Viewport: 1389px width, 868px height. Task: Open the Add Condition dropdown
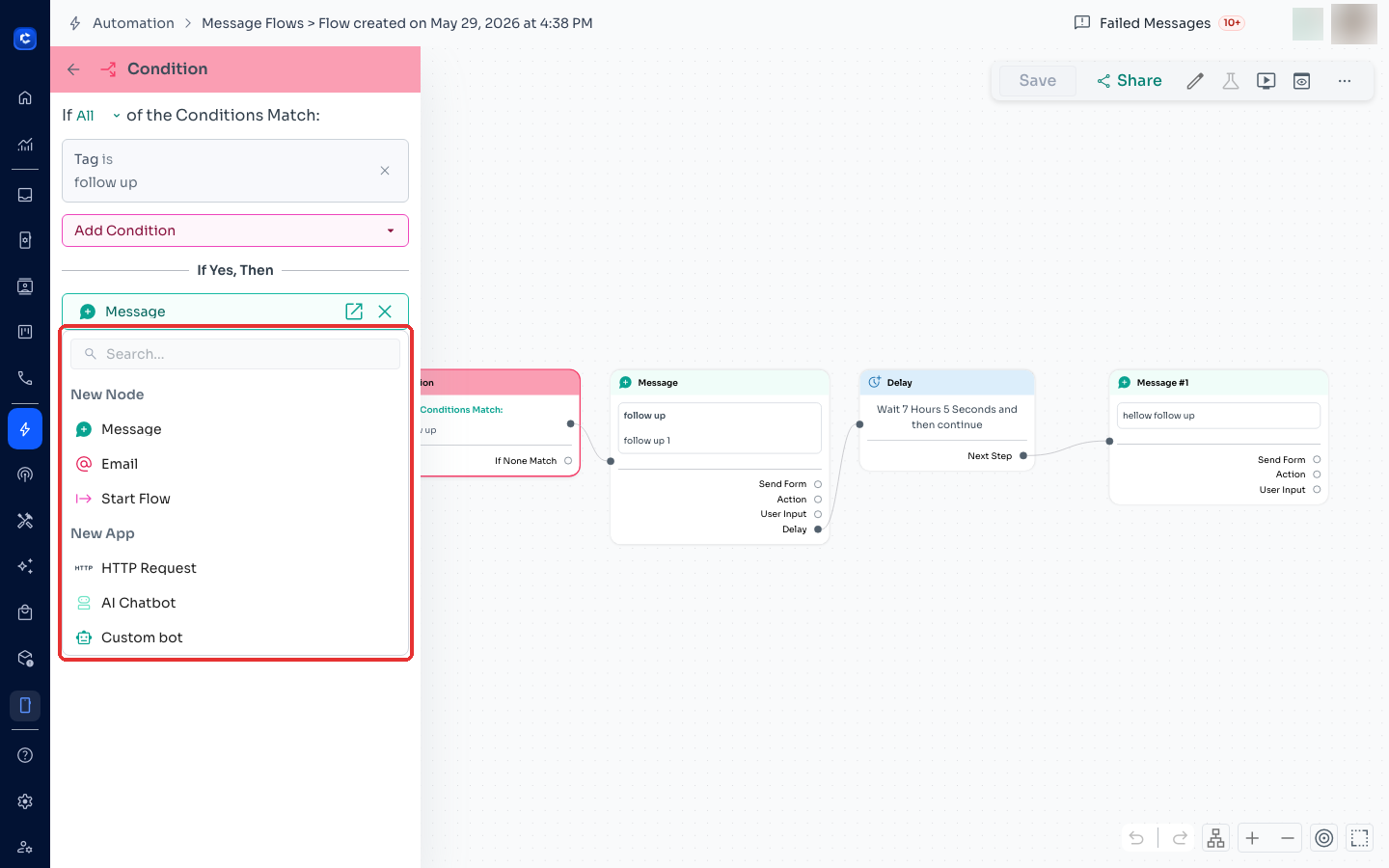235,231
